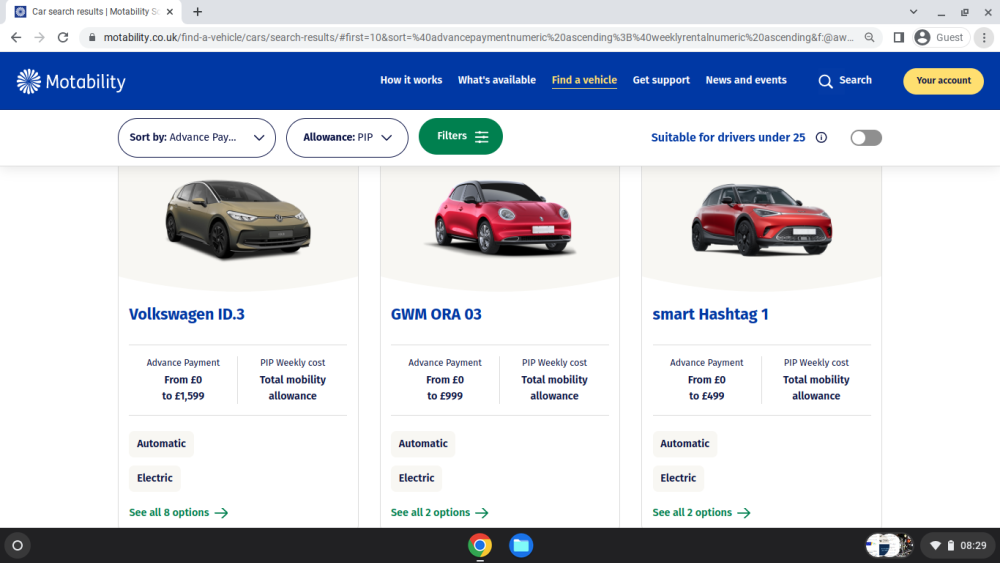Open the holding space preview in the shelf
This screenshot has width=1000, height=563.
[x=890, y=545]
